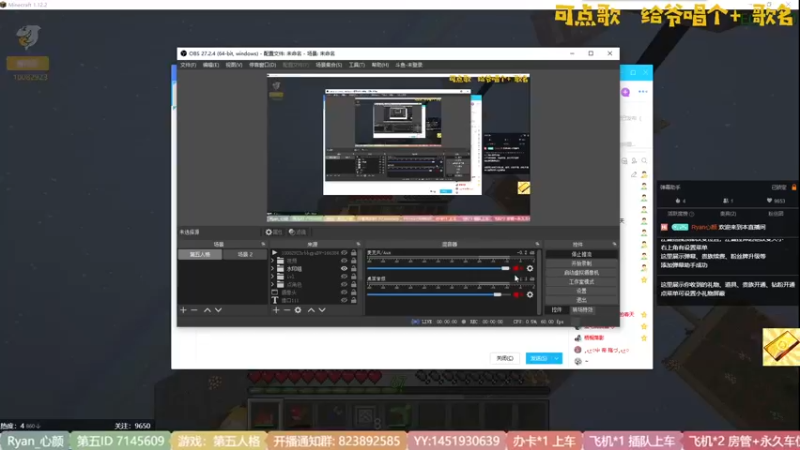Add a new scene with the plus icon
The height and width of the screenshot is (450, 800).
[x=183, y=310]
